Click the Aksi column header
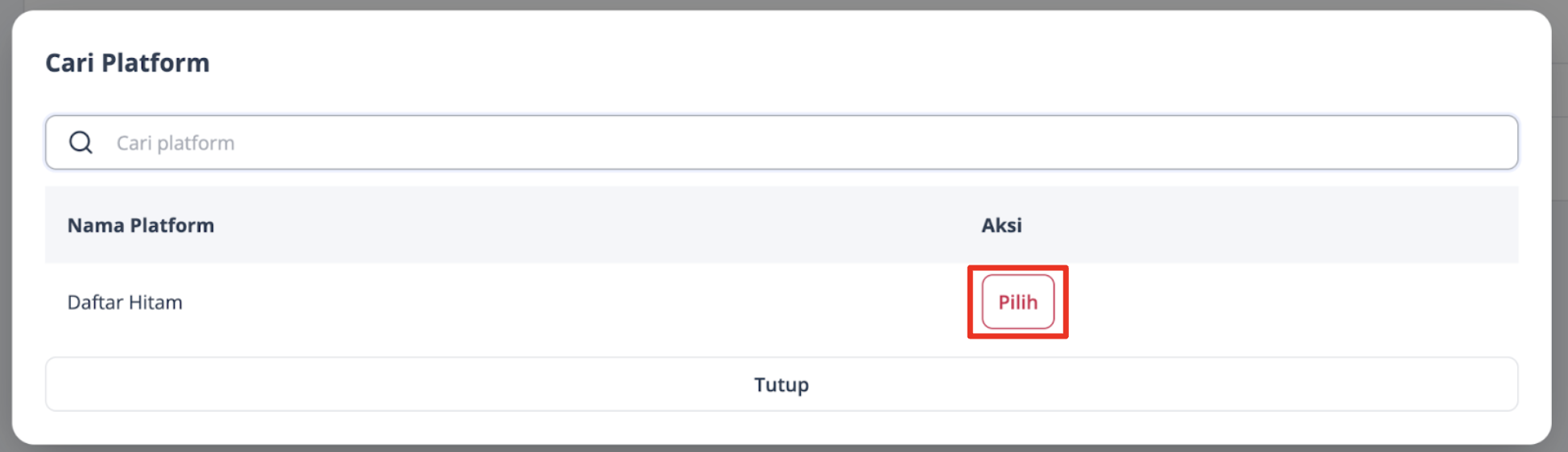Screen dimensions: 1568x452 pyautogui.click(x=1001, y=225)
